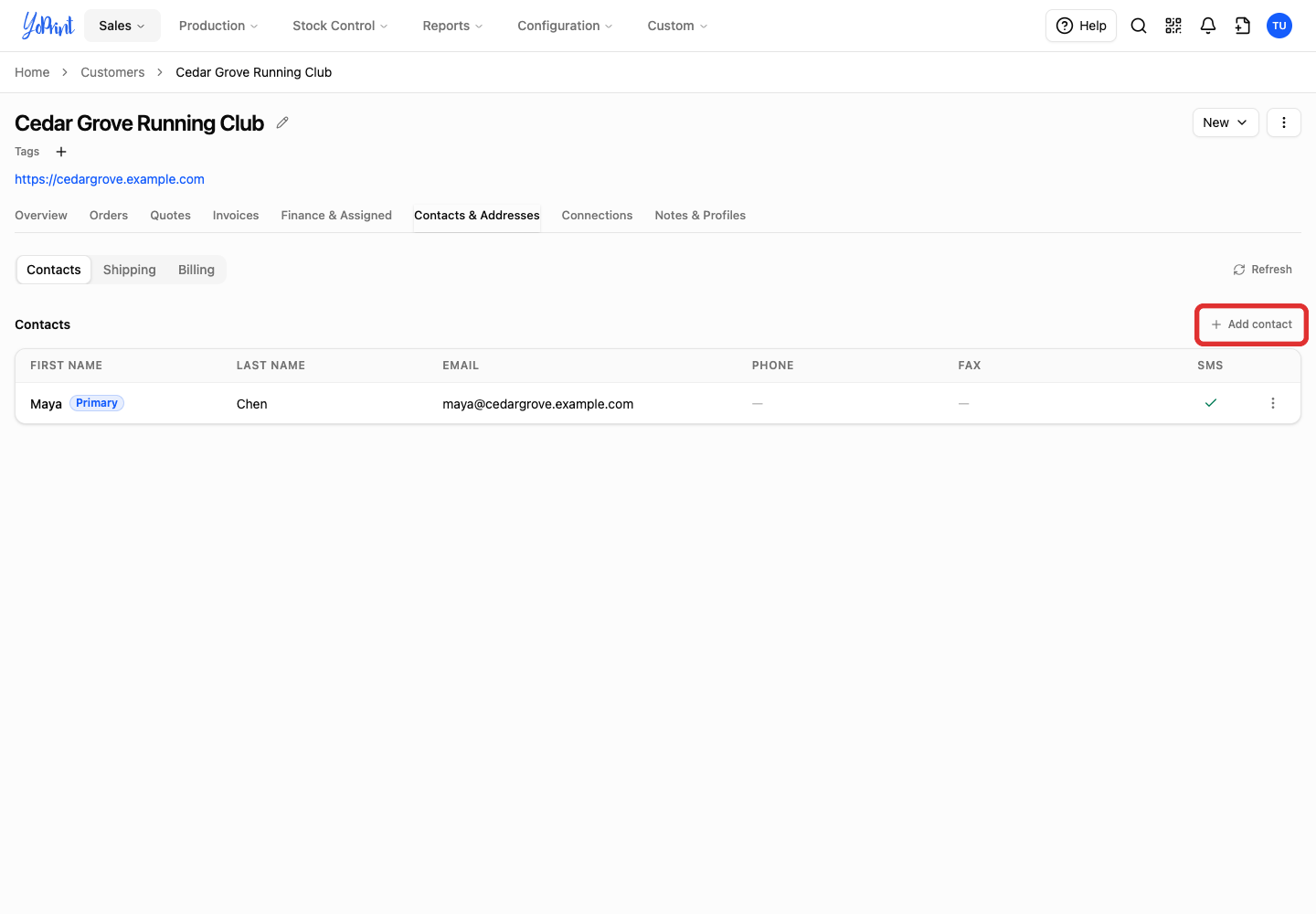
Task: Click the SMS checkmark for Maya
Action: point(1211,403)
